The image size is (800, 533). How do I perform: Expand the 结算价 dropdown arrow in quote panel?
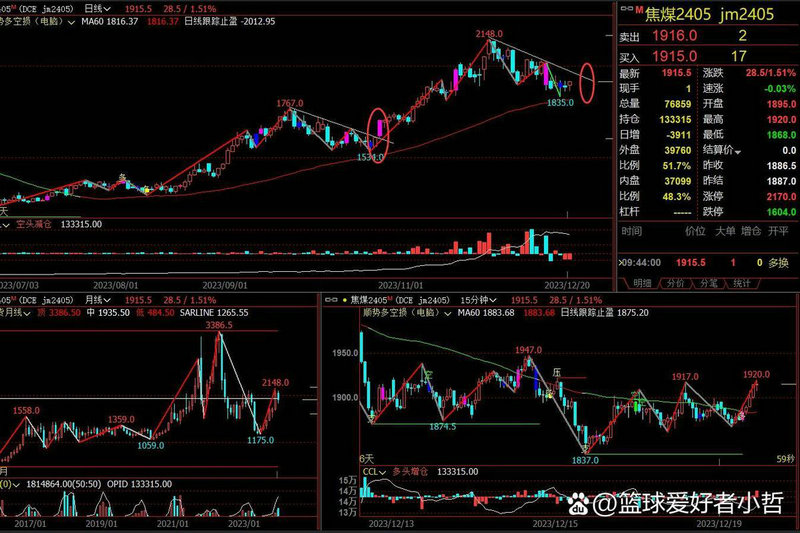pos(740,149)
